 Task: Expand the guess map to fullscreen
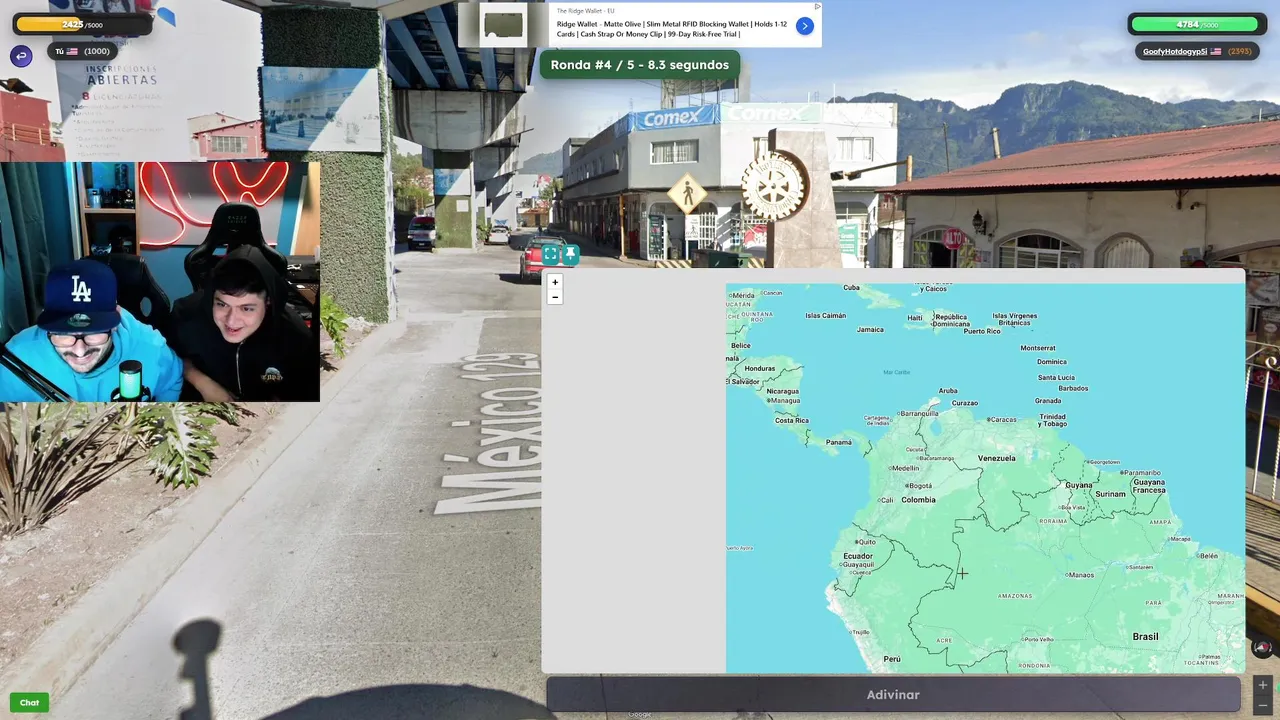coord(551,255)
